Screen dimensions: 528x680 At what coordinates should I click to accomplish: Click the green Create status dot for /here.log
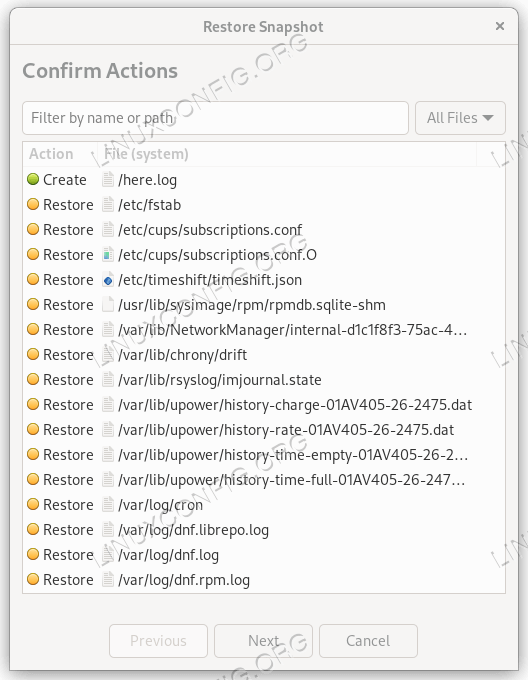(33, 179)
